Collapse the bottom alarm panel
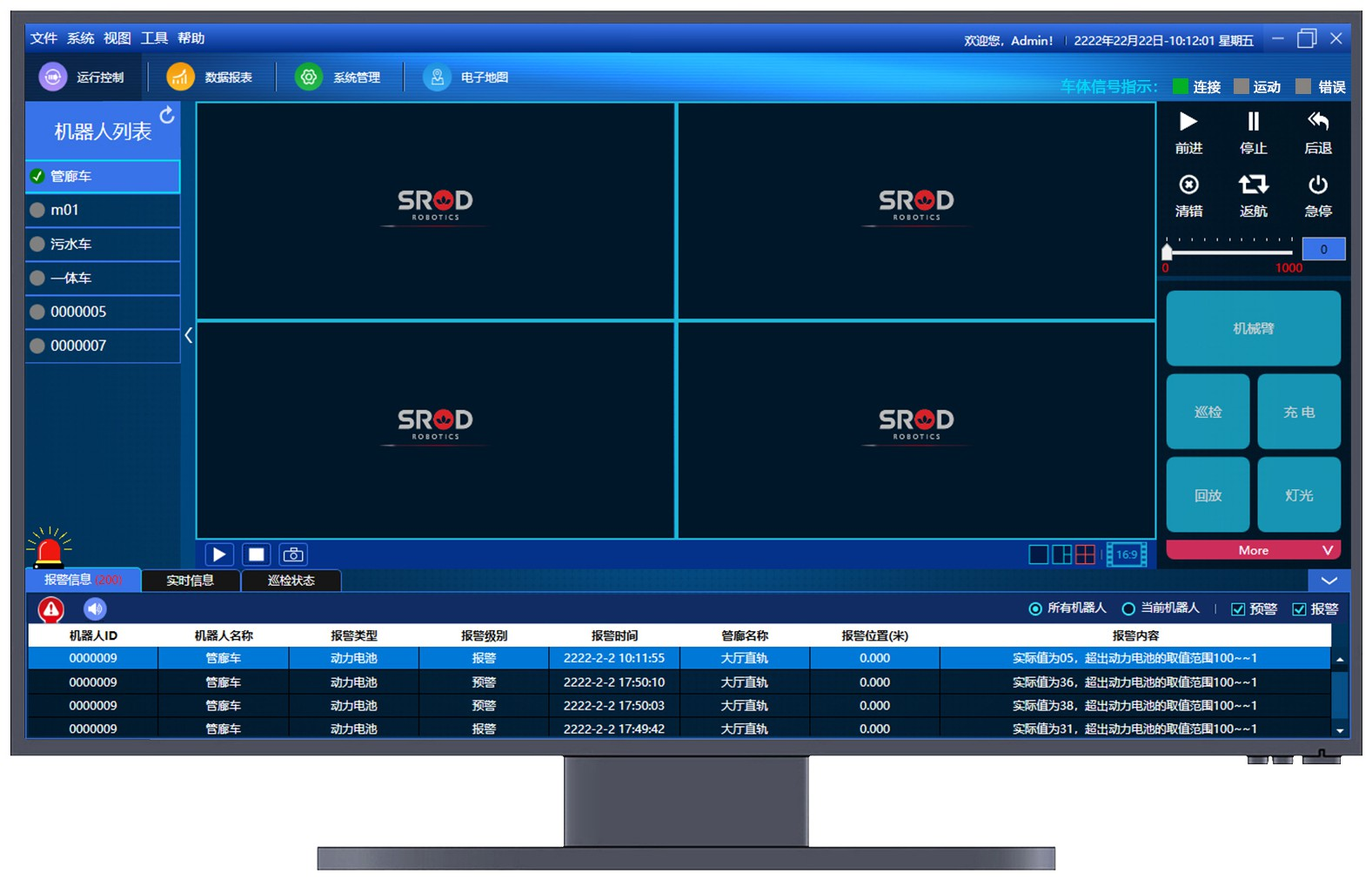This screenshot has width=1372, height=880. tap(1328, 581)
